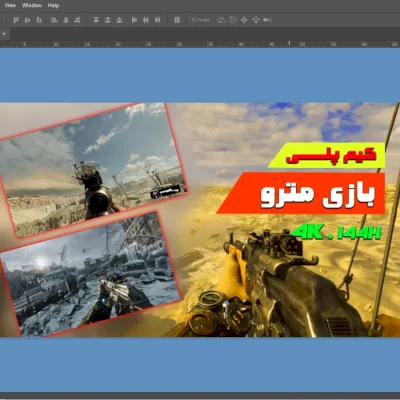Click Align horizontal centers icon

pos(66,20)
